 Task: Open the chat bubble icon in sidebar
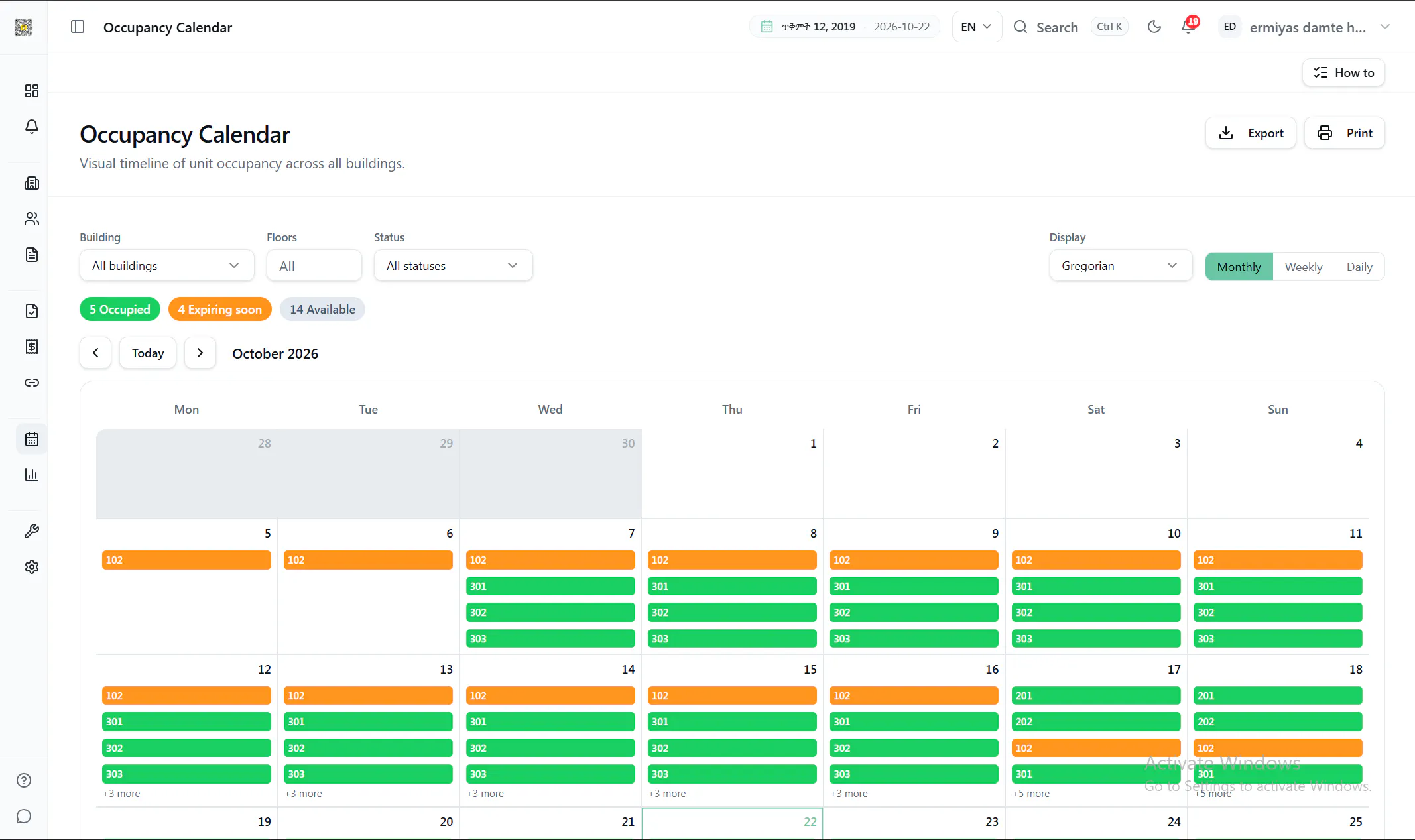[x=24, y=816]
